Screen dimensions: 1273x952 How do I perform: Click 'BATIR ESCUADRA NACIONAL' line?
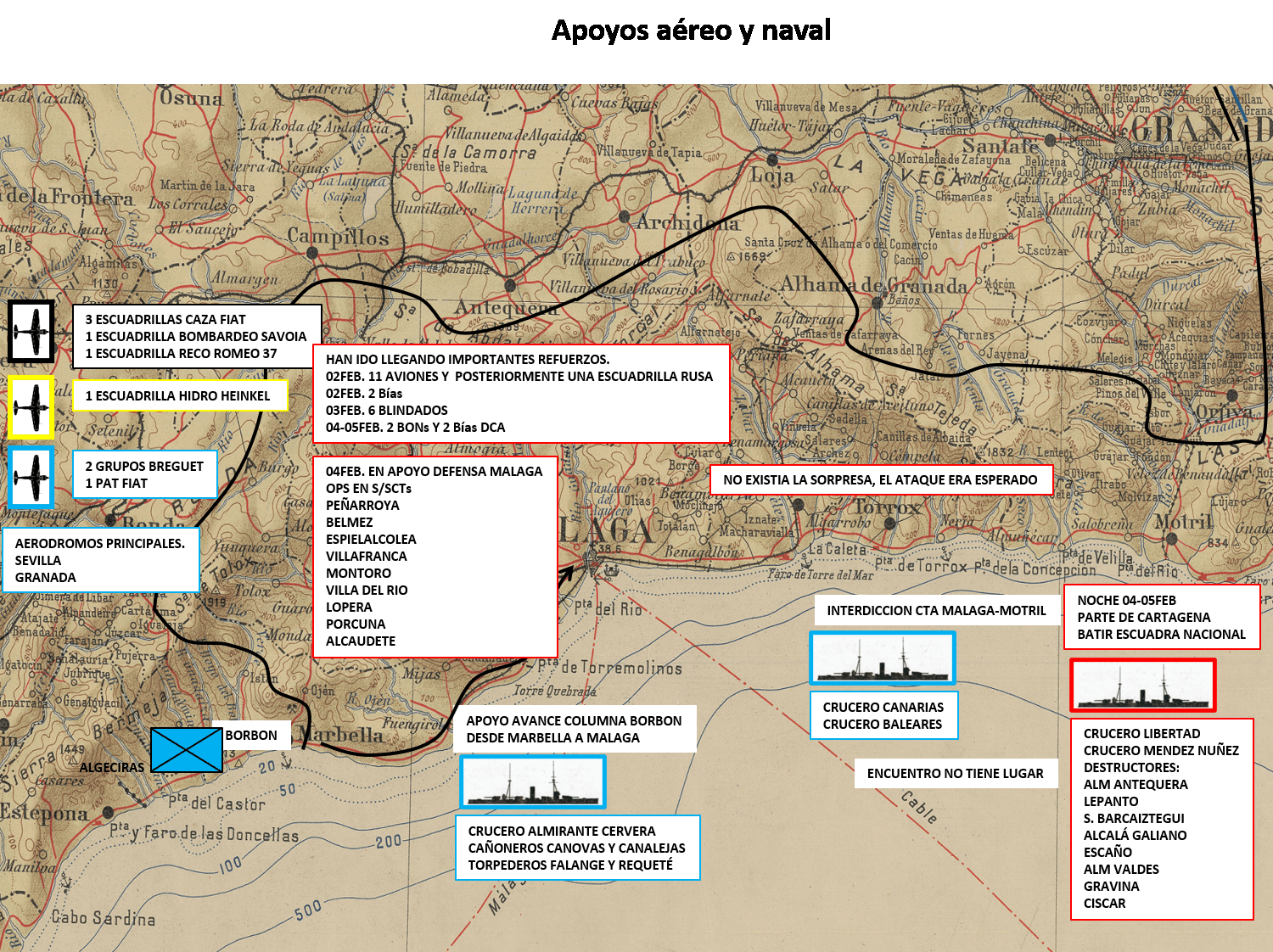[x=1162, y=635]
